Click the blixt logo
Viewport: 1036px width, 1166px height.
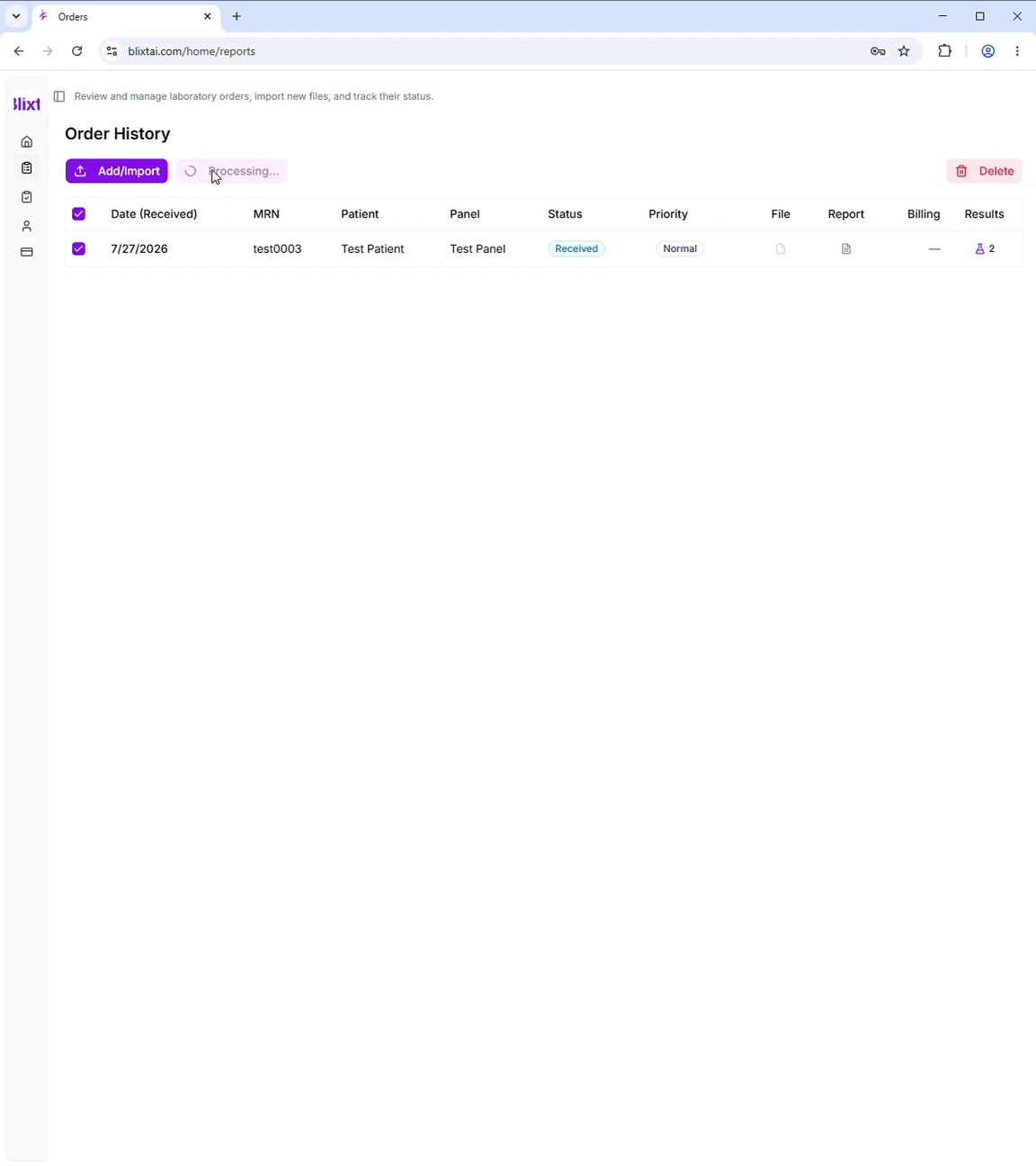27,104
